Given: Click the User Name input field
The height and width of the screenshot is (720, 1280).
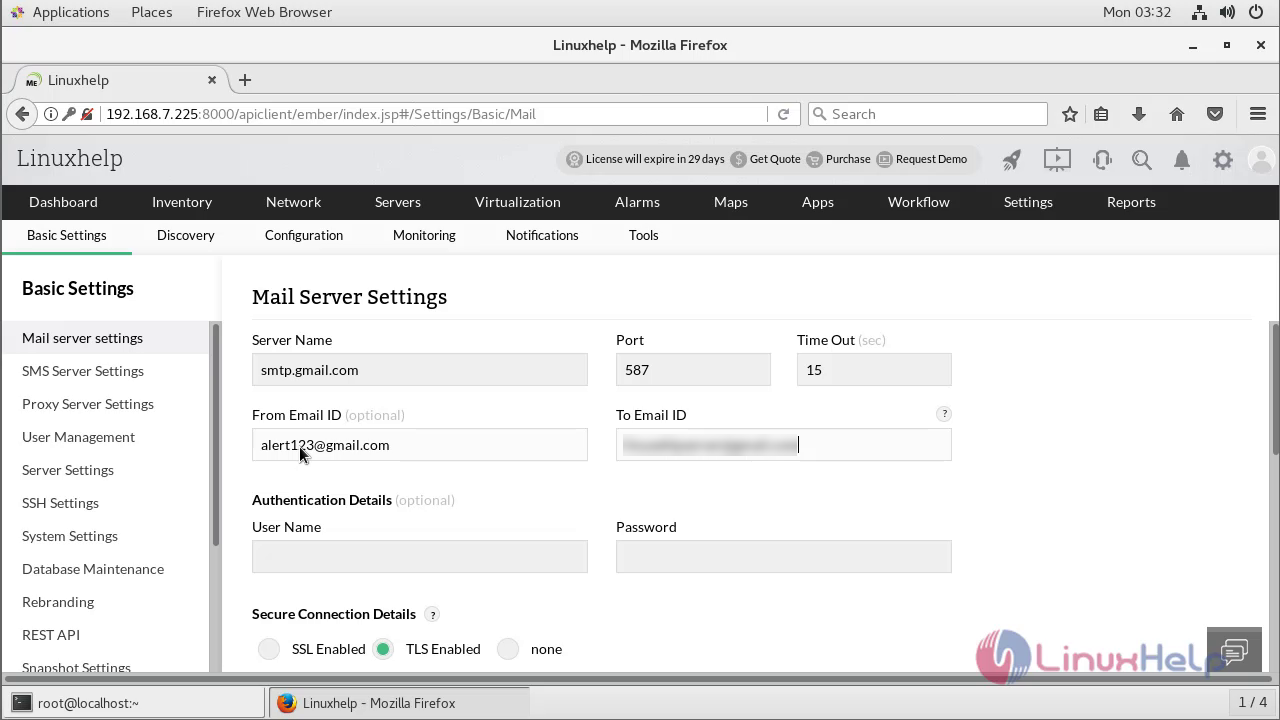Looking at the screenshot, I should (x=420, y=557).
